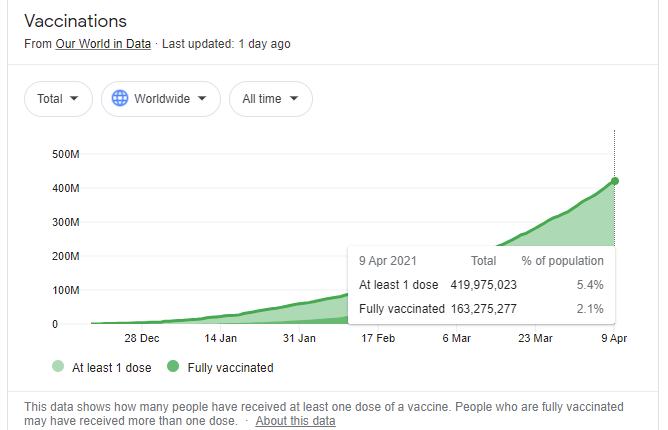Expand the "All time" date range dropdown
Screen dimensions: 668x430
coord(270,99)
